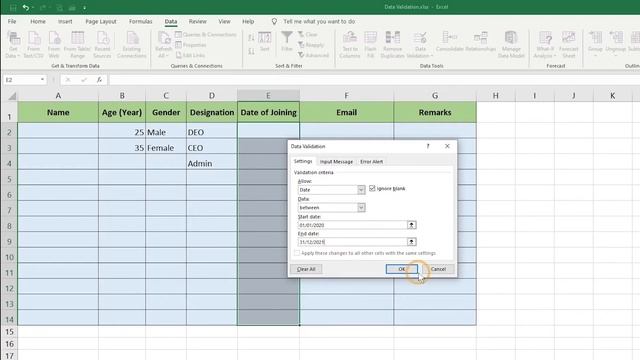Open the Get Data ribbon icon

coord(13,44)
